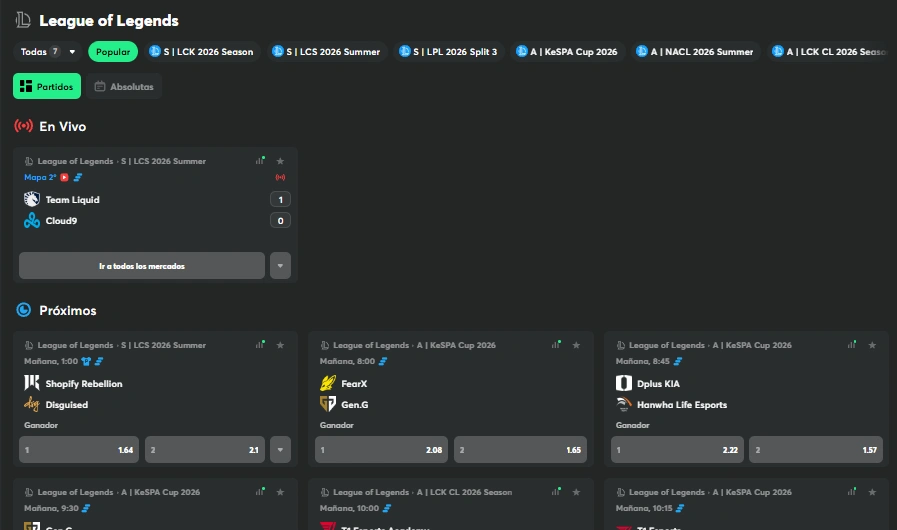Open the Todas filter dropdown
This screenshot has height=530, width=897.
click(x=47, y=52)
